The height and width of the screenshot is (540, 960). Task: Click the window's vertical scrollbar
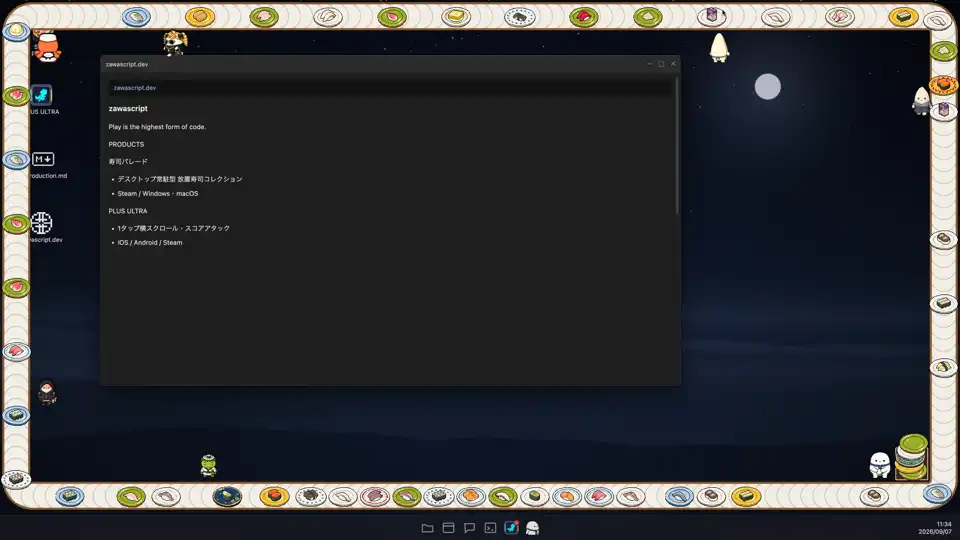pos(677,146)
